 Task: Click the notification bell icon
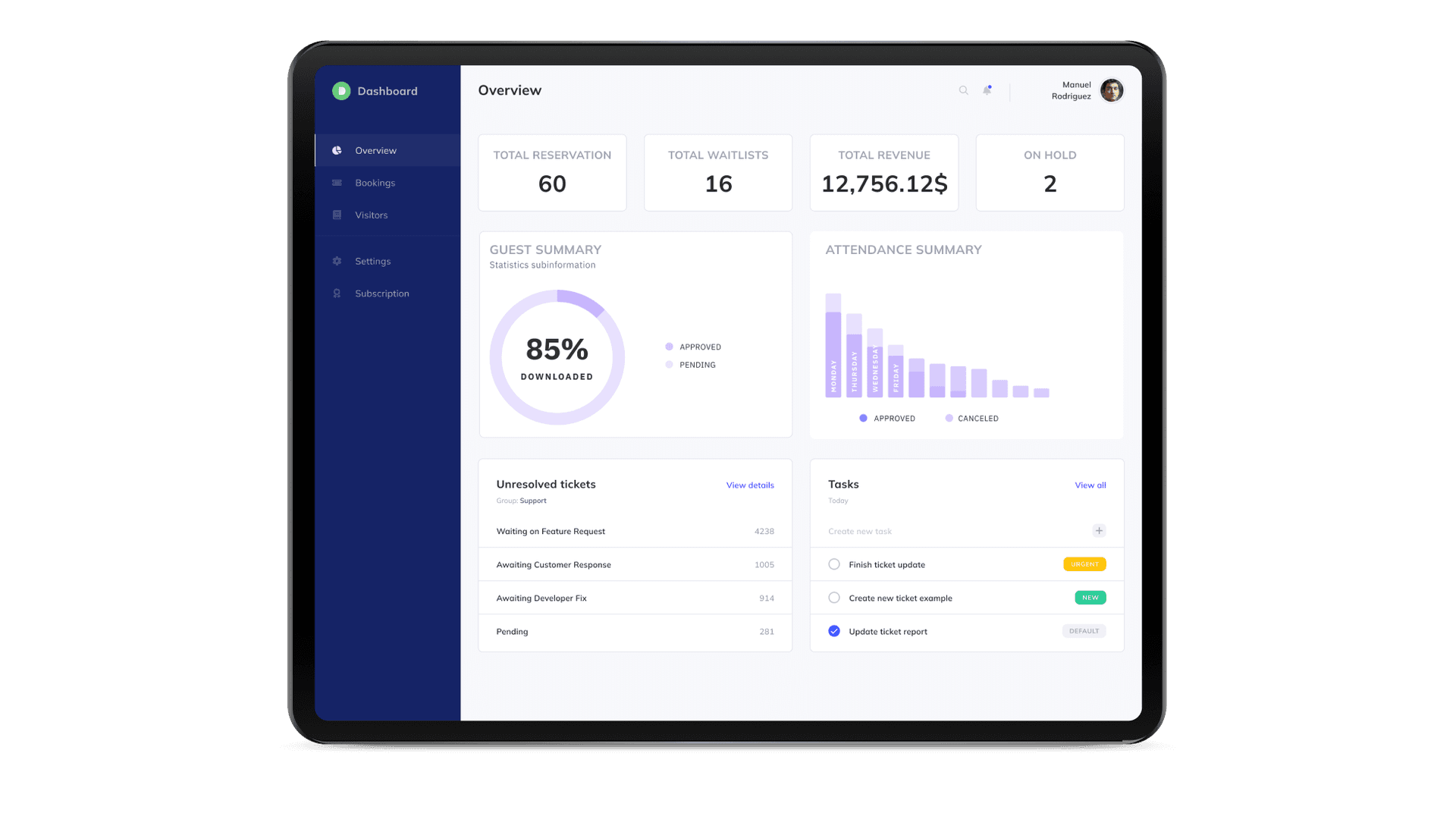click(987, 90)
